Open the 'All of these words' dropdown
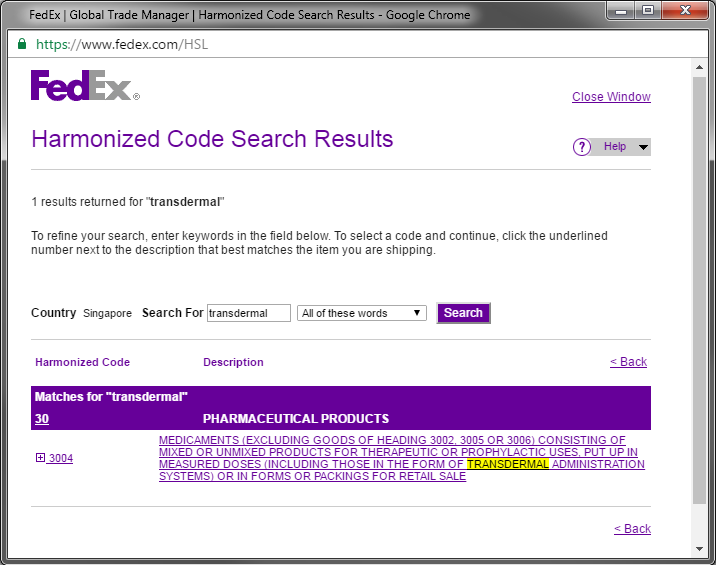Screen dimensions: 716x565 [x=362, y=313]
